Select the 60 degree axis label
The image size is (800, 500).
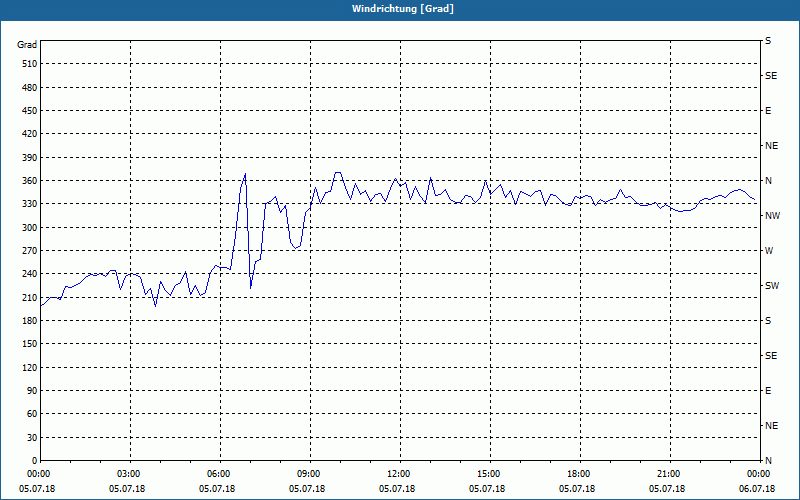[32, 414]
